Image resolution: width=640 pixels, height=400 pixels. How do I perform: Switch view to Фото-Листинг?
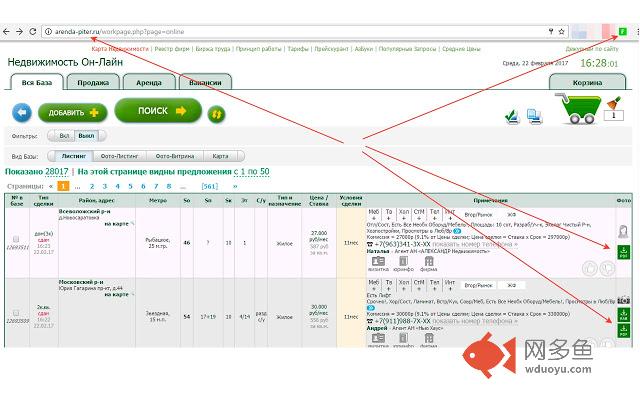(x=119, y=156)
